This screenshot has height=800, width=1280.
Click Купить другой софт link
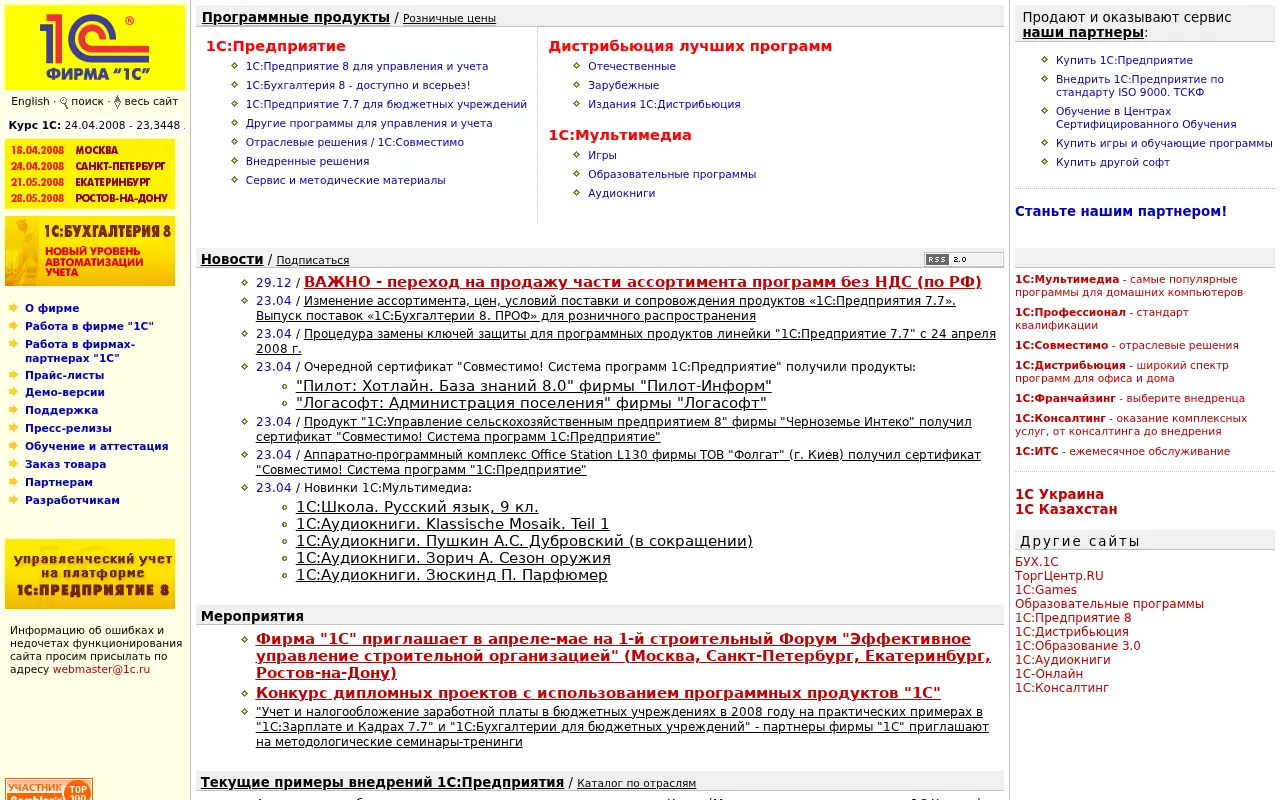coord(1113,162)
